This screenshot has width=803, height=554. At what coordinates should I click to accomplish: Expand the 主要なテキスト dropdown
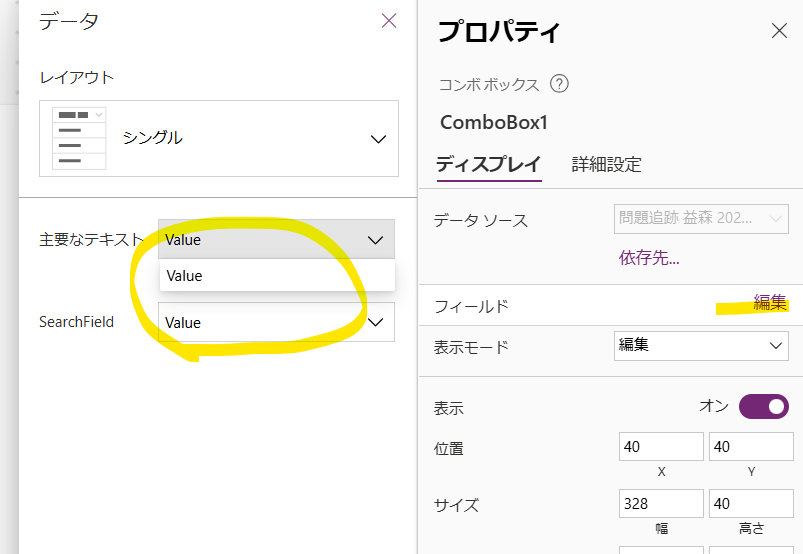(375, 240)
